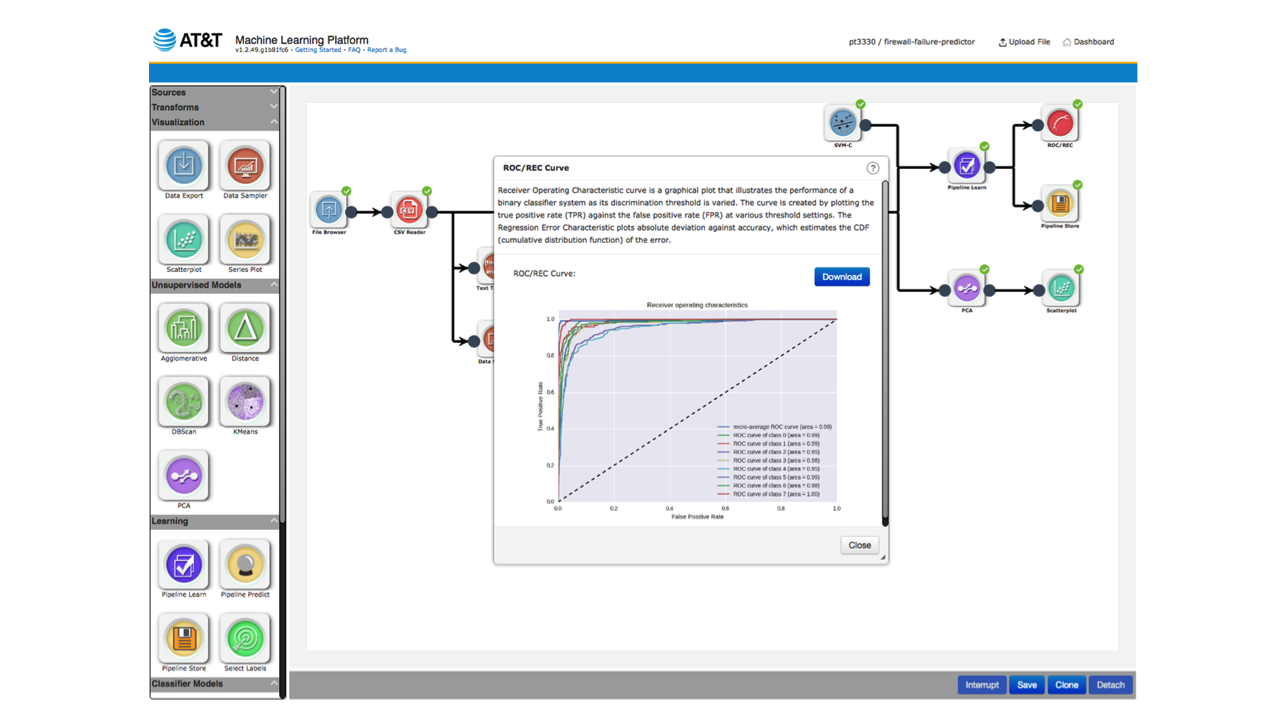This screenshot has width=1287, height=724.
Task: Pick the KMeans model icon
Action: (x=245, y=402)
